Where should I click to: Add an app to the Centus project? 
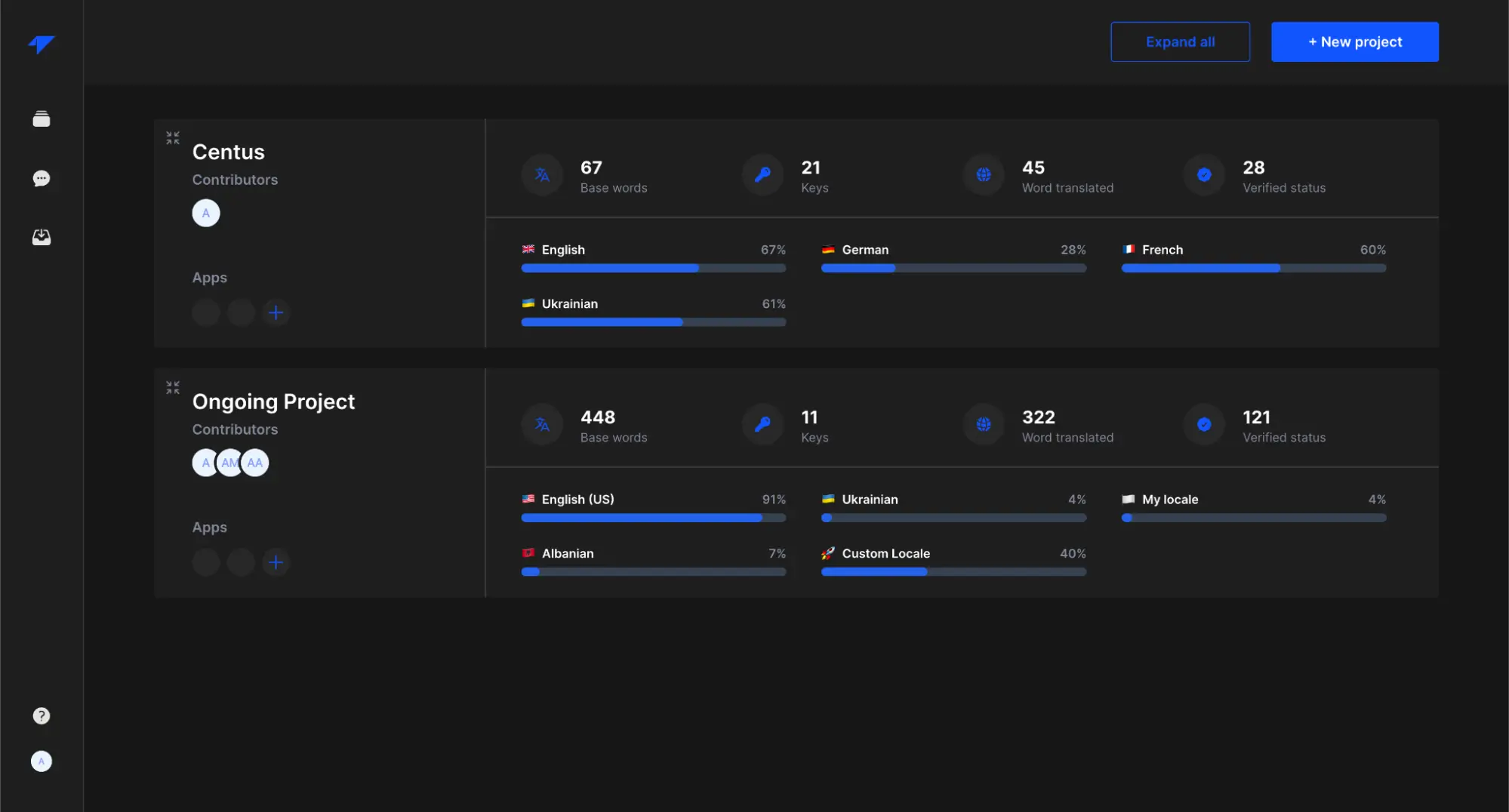click(x=276, y=312)
